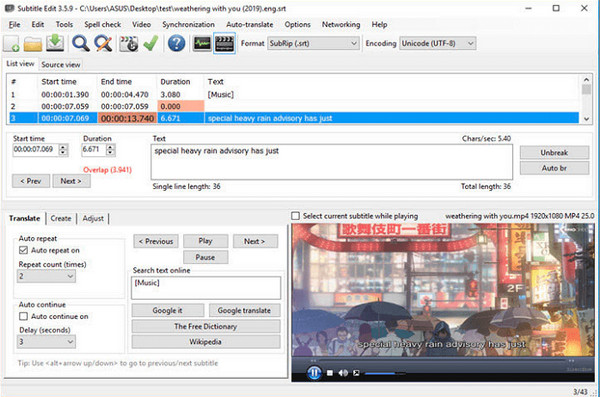
Task: Select subtitle row 2 with 0.000 duration
Action: (x=293, y=106)
